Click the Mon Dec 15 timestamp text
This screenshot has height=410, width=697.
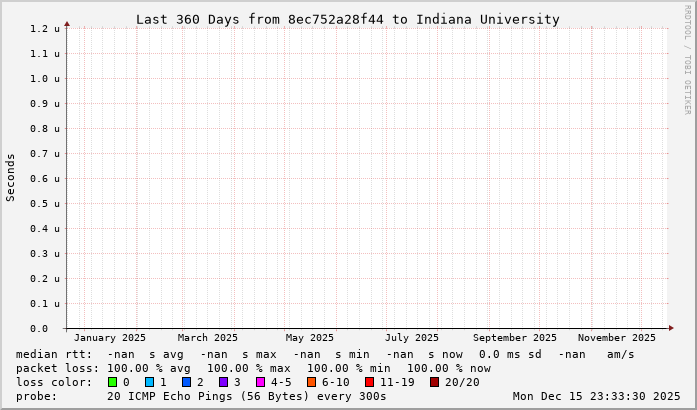tap(596, 396)
